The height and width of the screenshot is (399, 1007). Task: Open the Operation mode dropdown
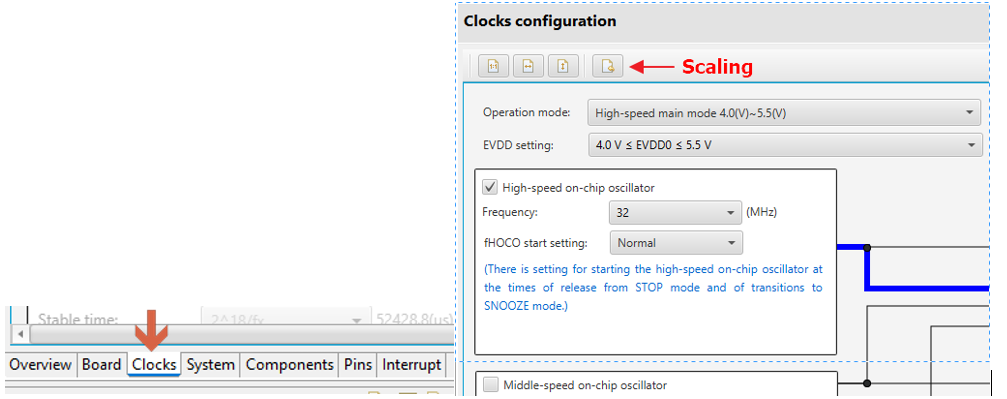click(x=784, y=113)
